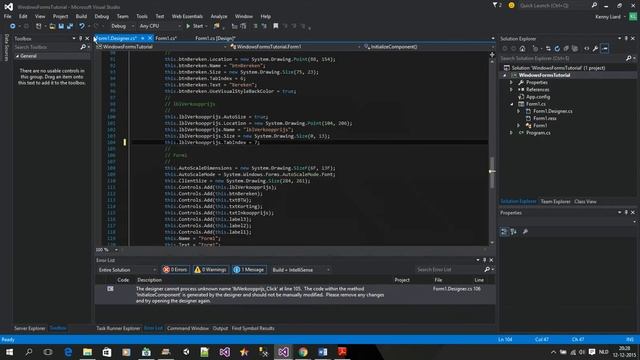Click the Start debugging button

pyautogui.click(x=196, y=26)
